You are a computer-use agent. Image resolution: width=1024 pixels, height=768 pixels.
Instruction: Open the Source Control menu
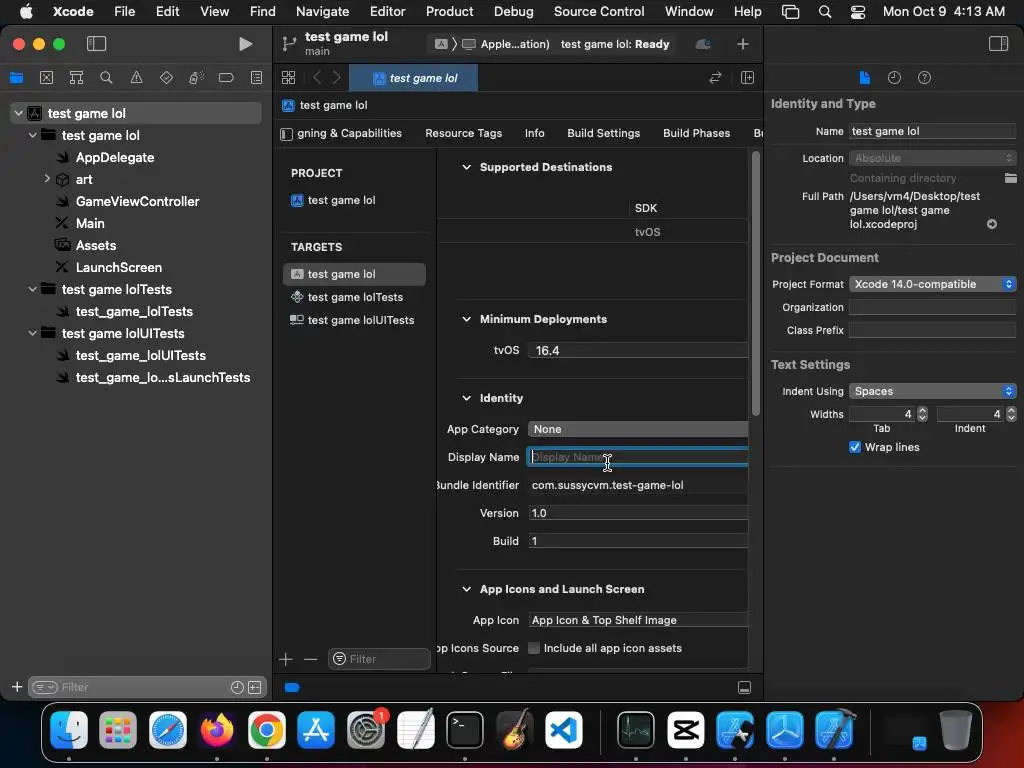click(x=599, y=11)
